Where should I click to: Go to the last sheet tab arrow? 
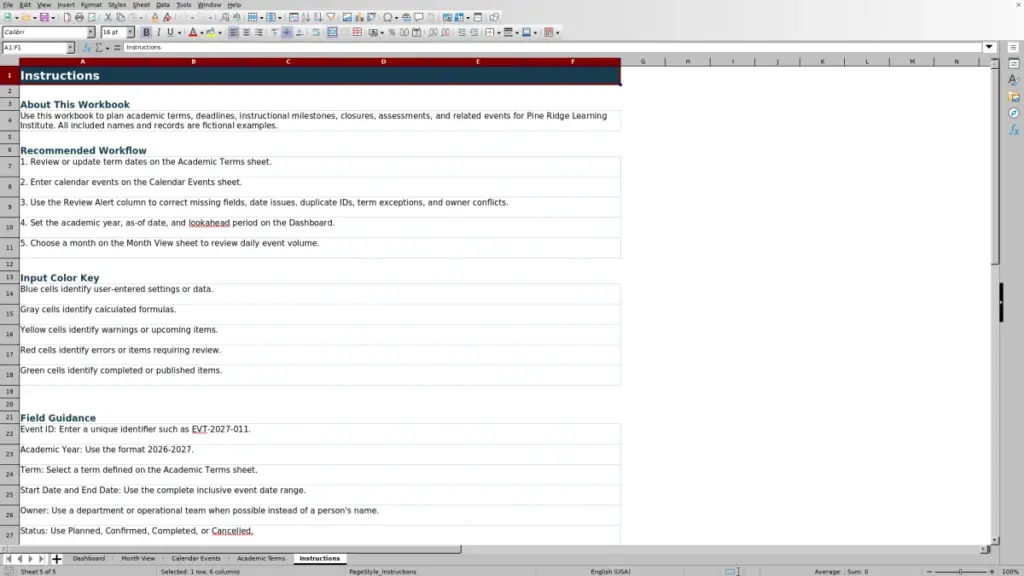[41, 558]
